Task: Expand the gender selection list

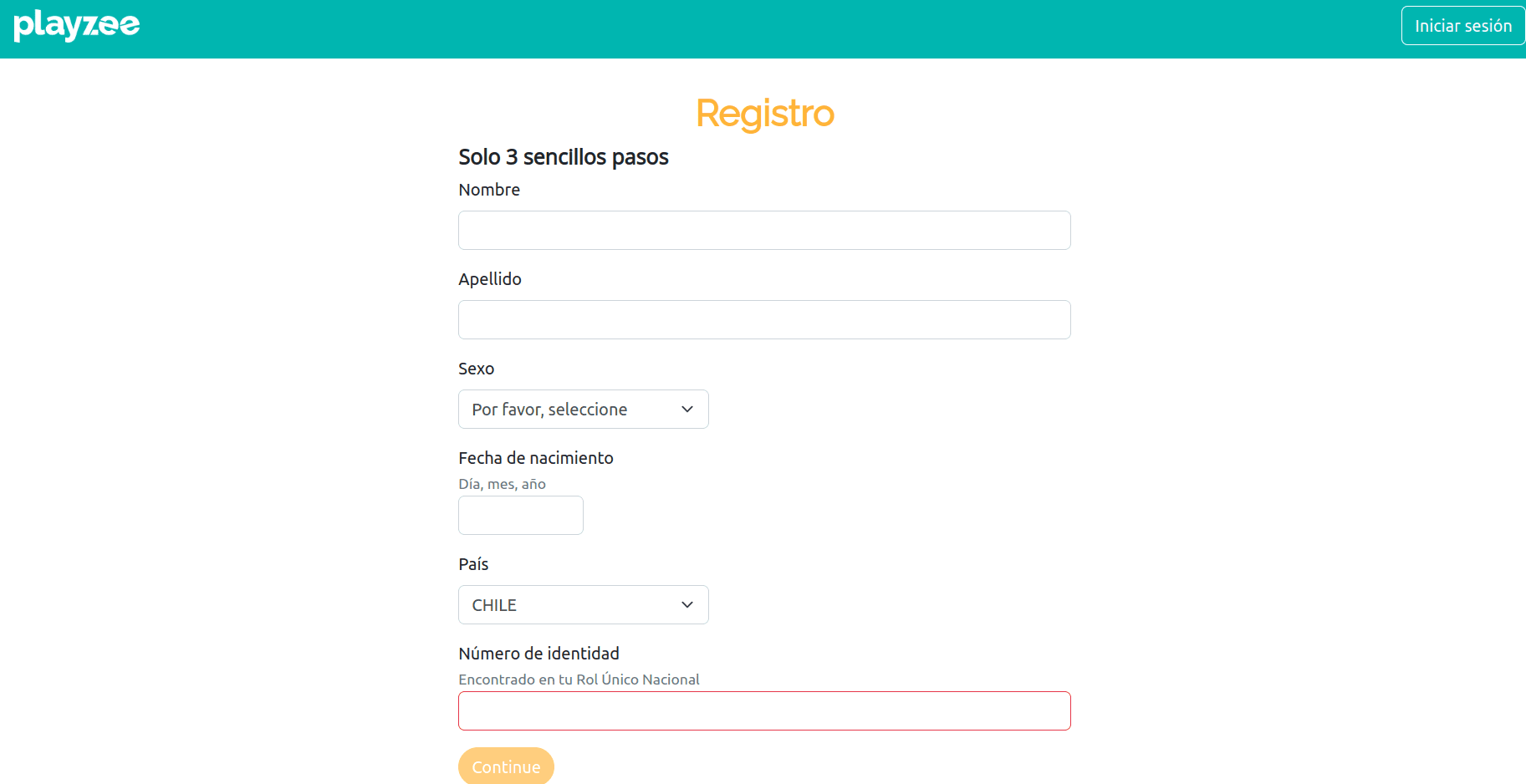Action: point(583,409)
